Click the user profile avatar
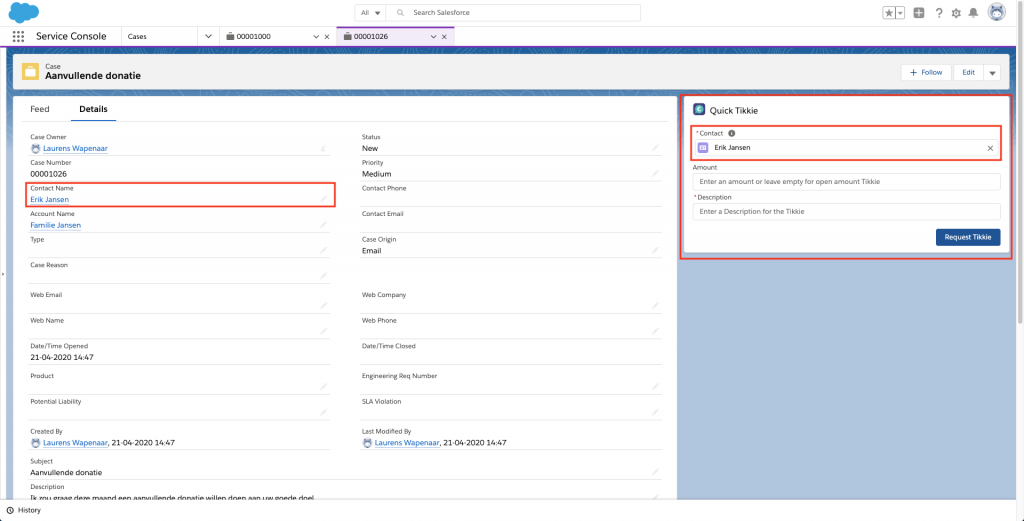The image size is (1024, 521). 996,12
